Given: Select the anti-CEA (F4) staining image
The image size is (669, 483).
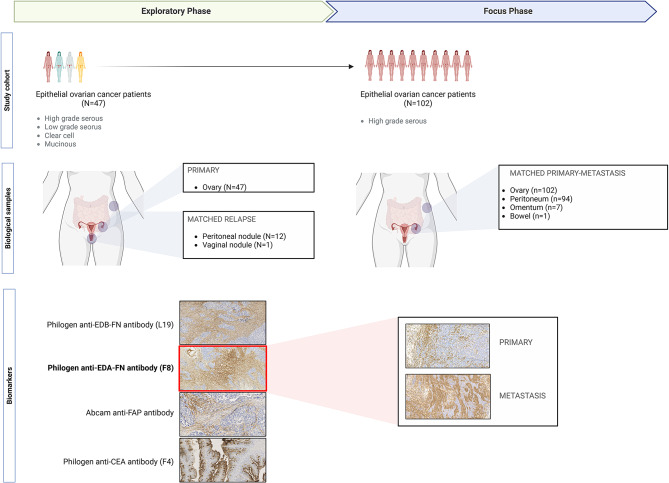Looking at the screenshot, I should pos(221,455).
